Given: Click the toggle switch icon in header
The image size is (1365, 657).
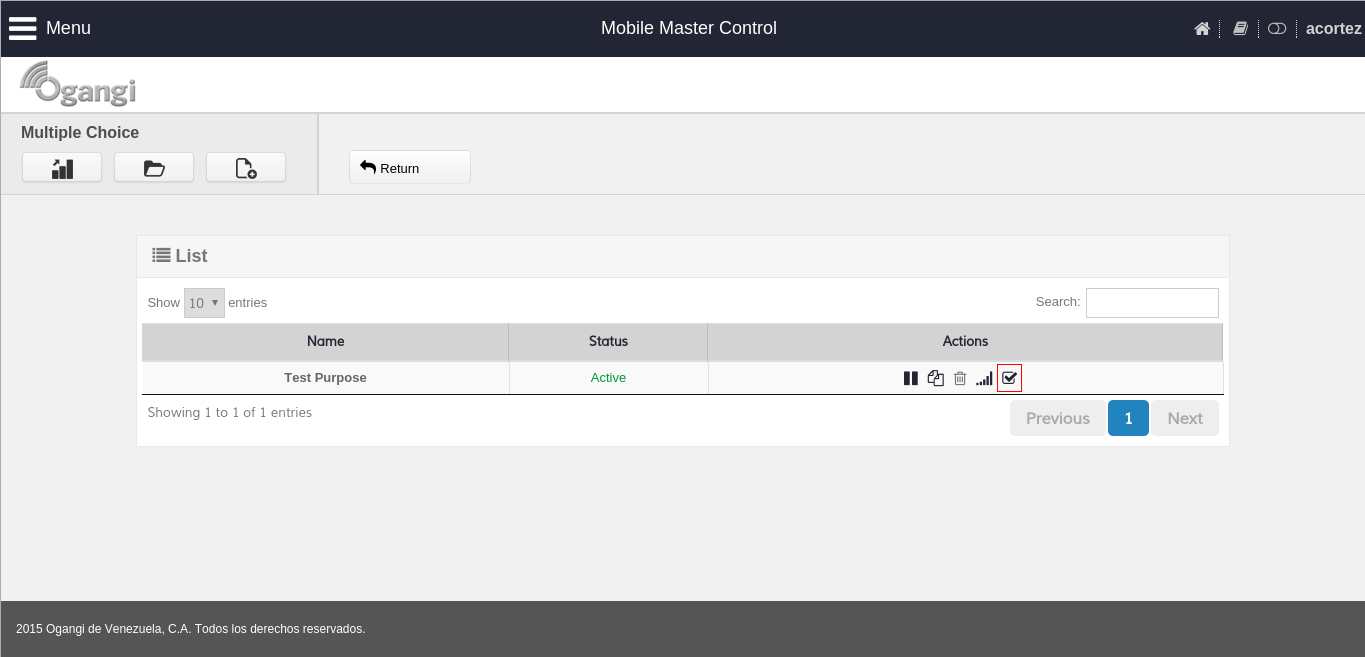Looking at the screenshot, I should (x=1277, y=29).
